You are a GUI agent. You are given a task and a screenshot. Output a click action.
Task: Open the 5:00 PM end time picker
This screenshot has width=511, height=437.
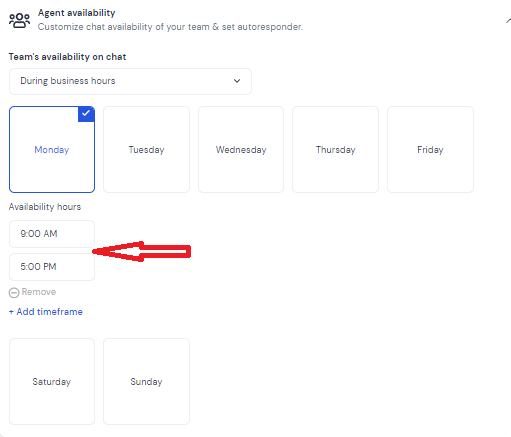(52, 267)
